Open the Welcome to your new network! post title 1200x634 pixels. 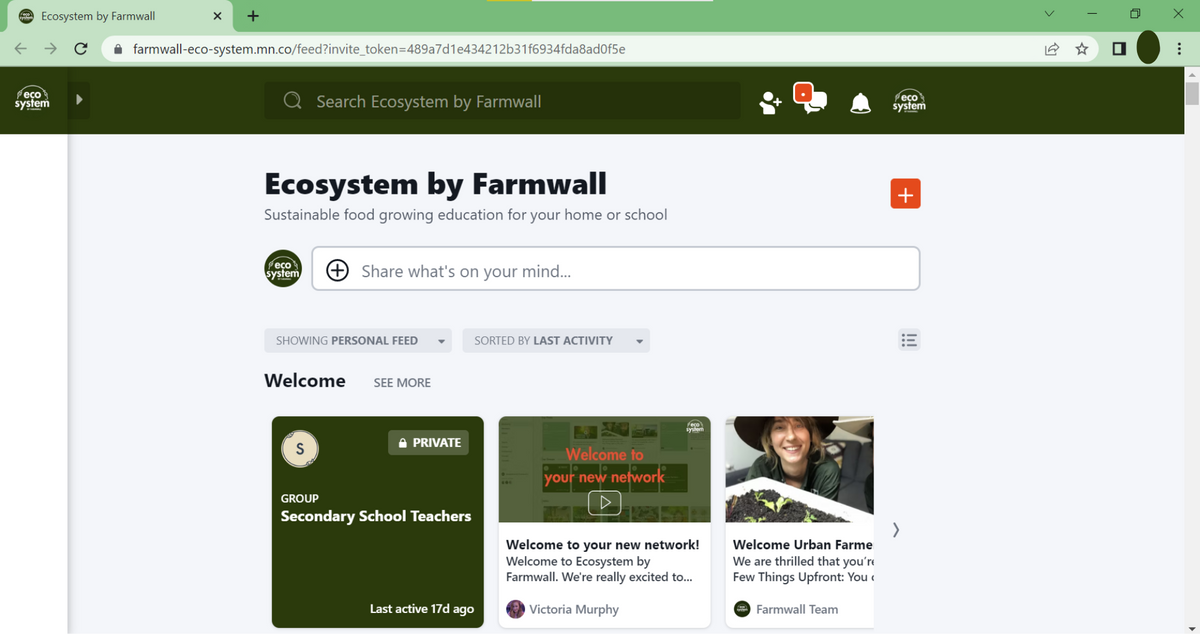pyautogui.click(x=603, y=545)
